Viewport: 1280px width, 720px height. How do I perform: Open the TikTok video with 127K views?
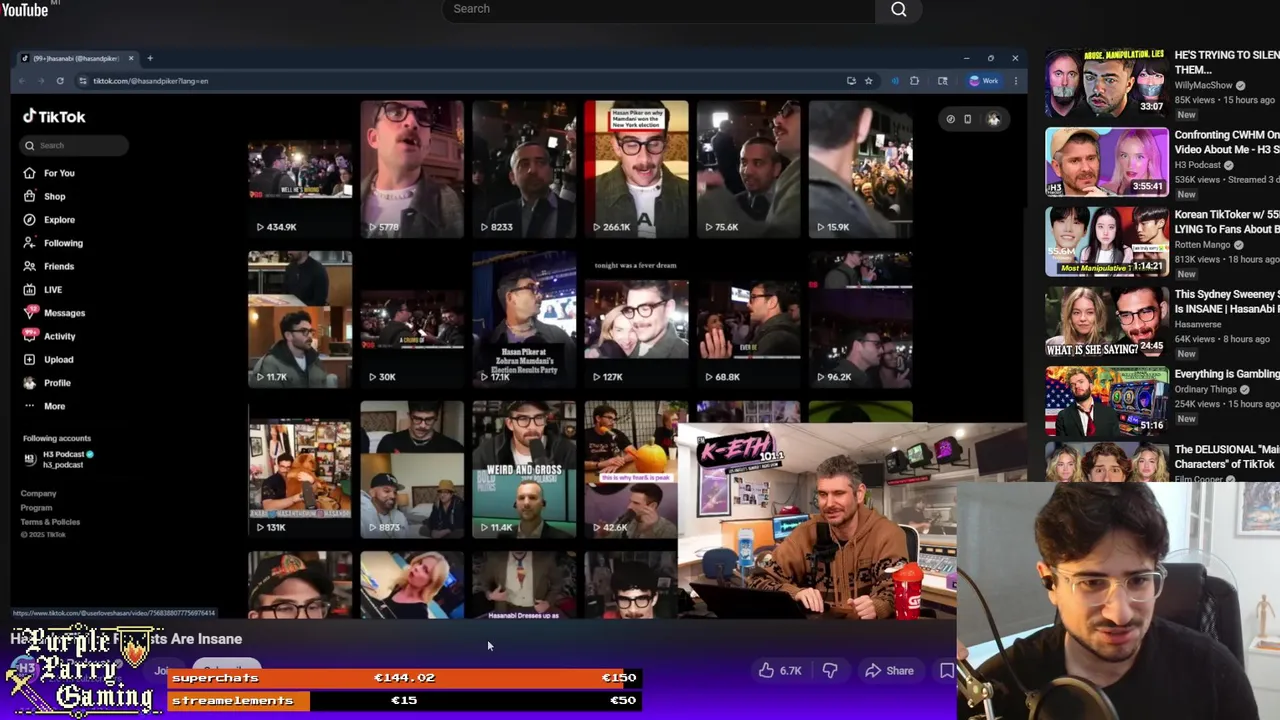point(636,319)
